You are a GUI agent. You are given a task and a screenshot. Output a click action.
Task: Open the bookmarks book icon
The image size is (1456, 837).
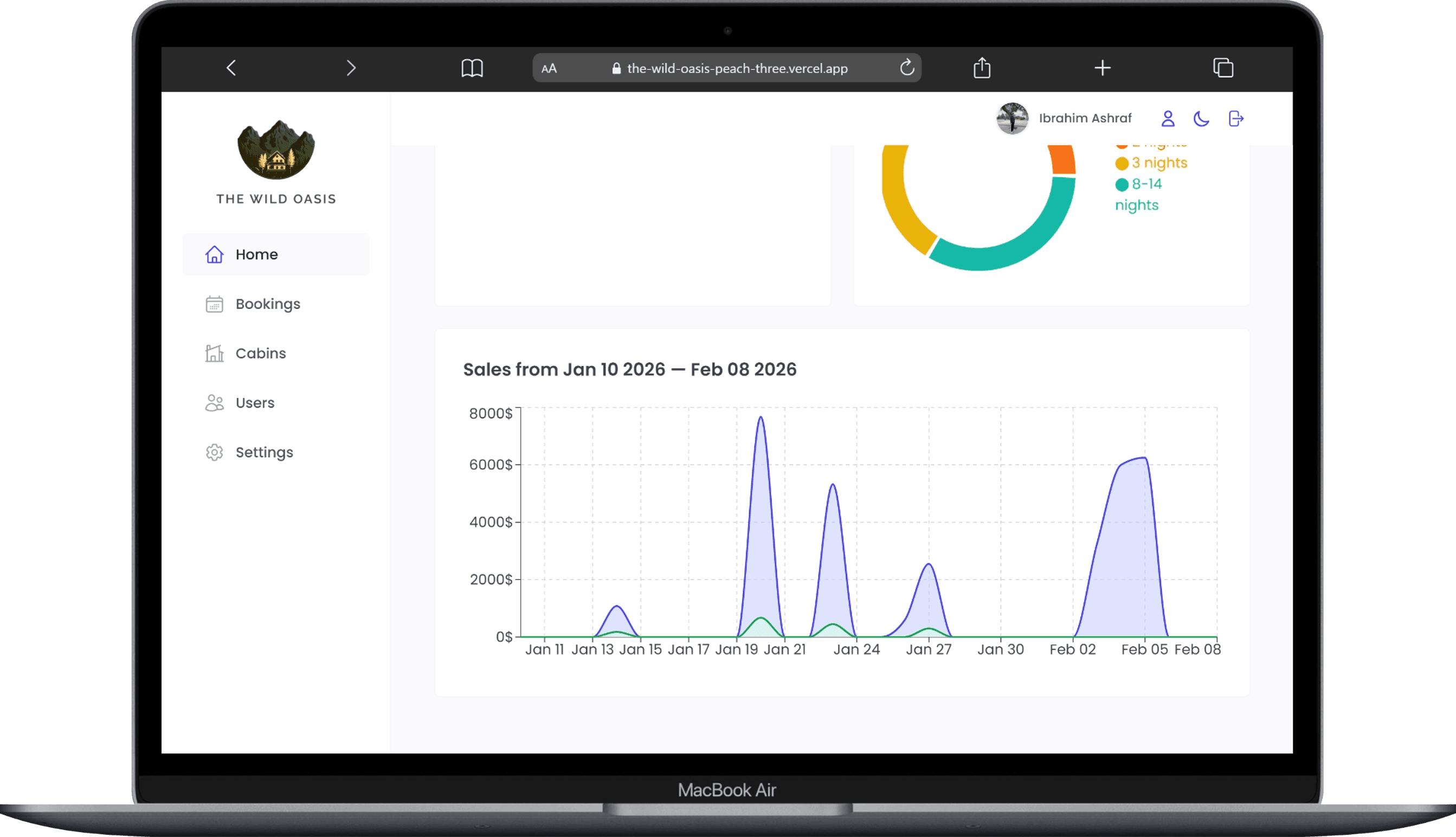472,68
